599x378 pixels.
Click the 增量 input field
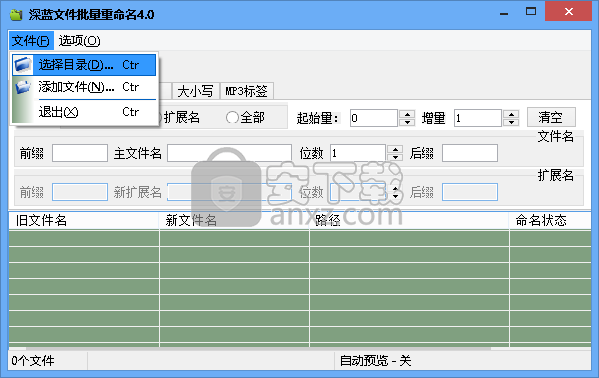(478, 118)
